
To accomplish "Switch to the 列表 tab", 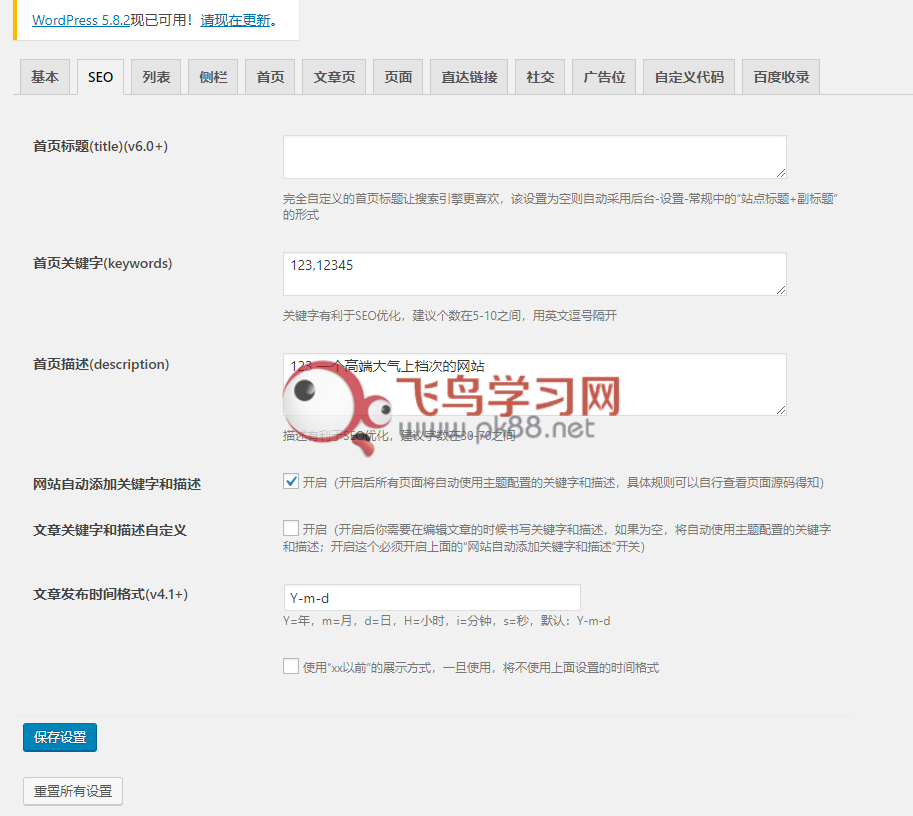I will [x=155, y=77].
